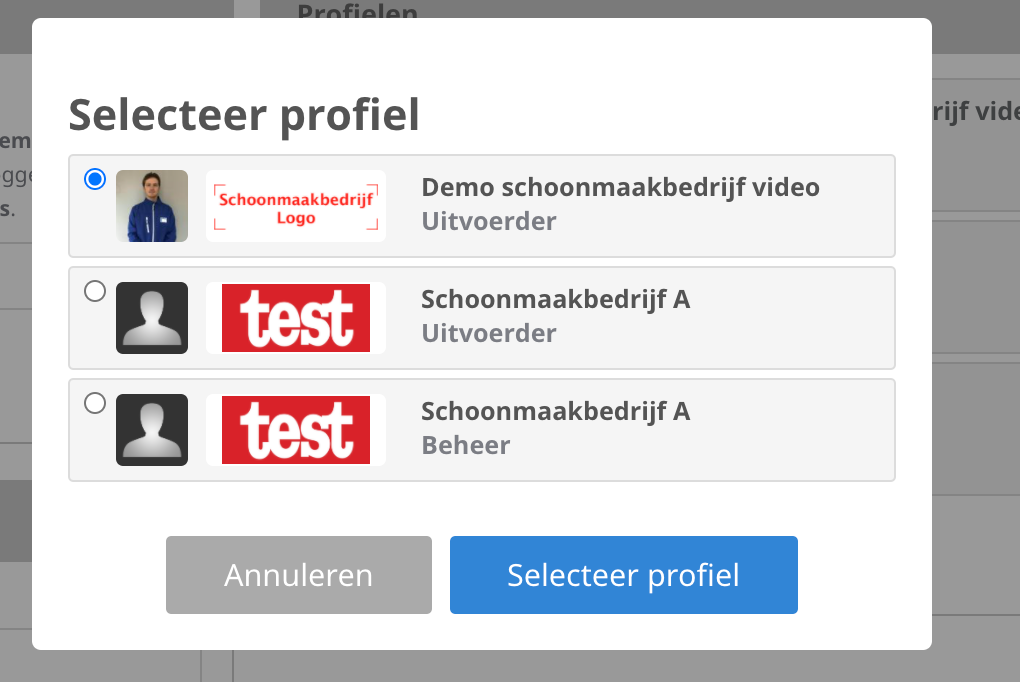Click the Beheer role label
This screenshot has height=682, width=1020.
(x=465, y=445)
